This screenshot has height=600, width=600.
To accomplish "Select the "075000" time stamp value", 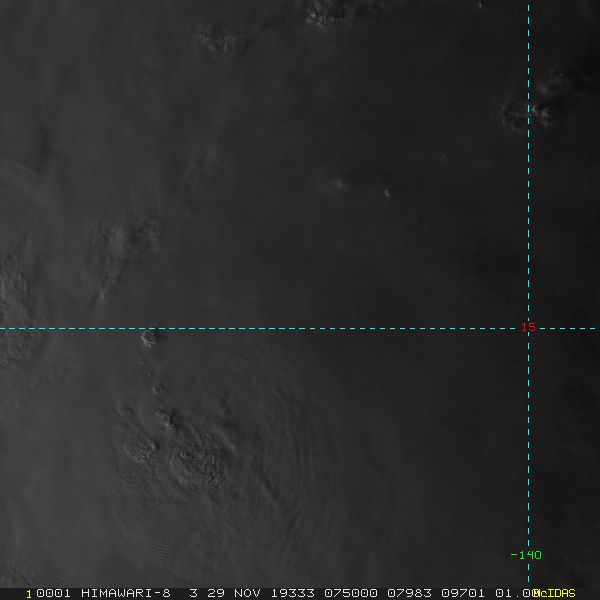I will [351, 593].
